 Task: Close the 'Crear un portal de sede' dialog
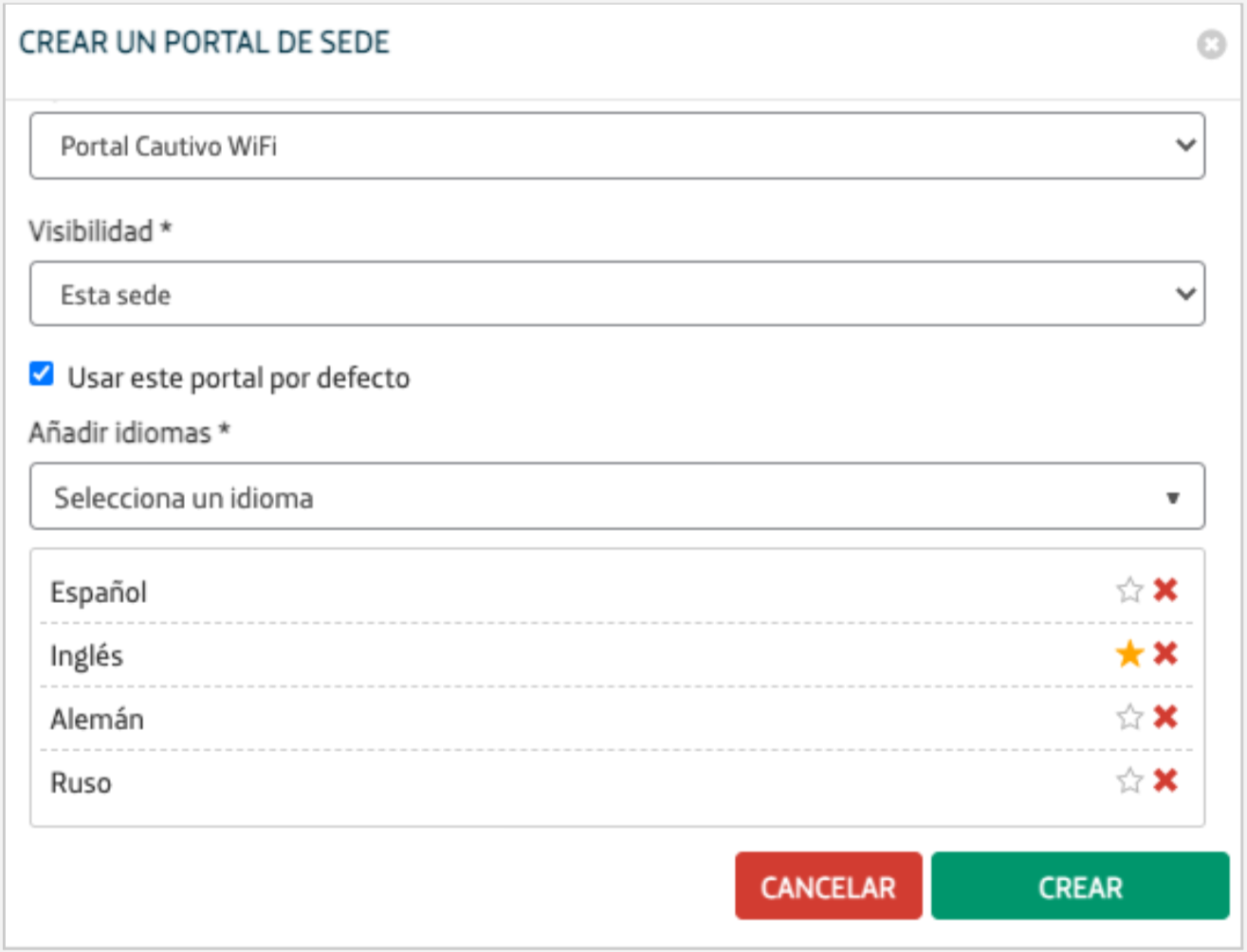[1211, 45]
